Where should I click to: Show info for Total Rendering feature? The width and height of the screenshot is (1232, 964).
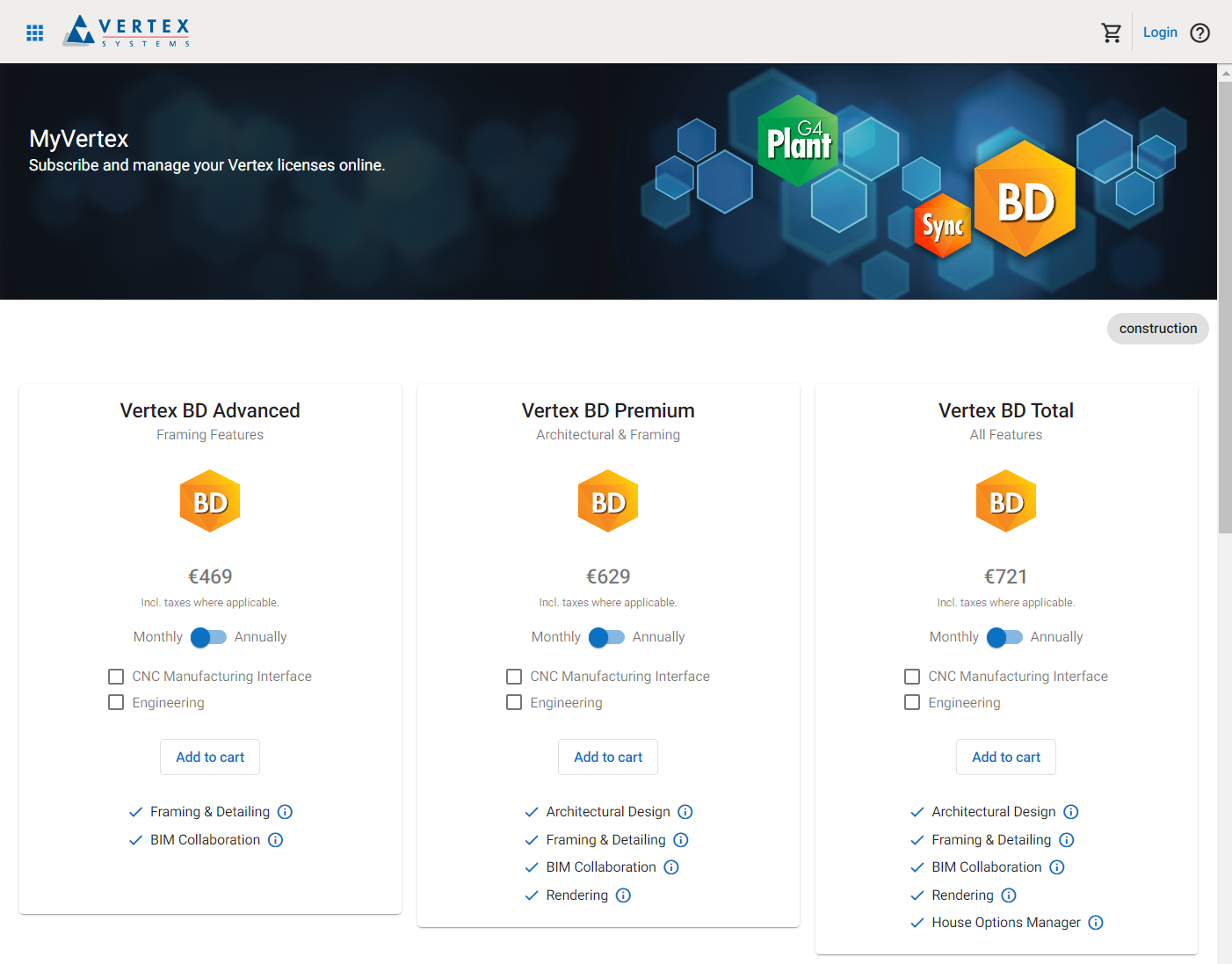click(1009, 895)
